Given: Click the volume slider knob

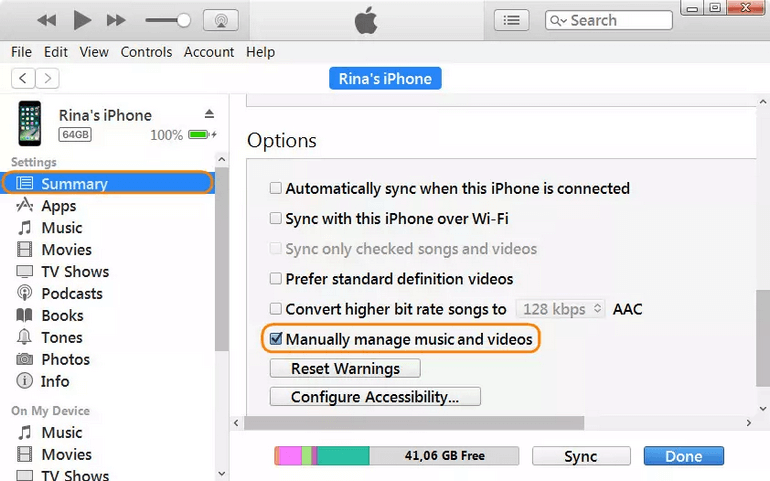Looking at the screenshot, I should [x=184, y=20].
